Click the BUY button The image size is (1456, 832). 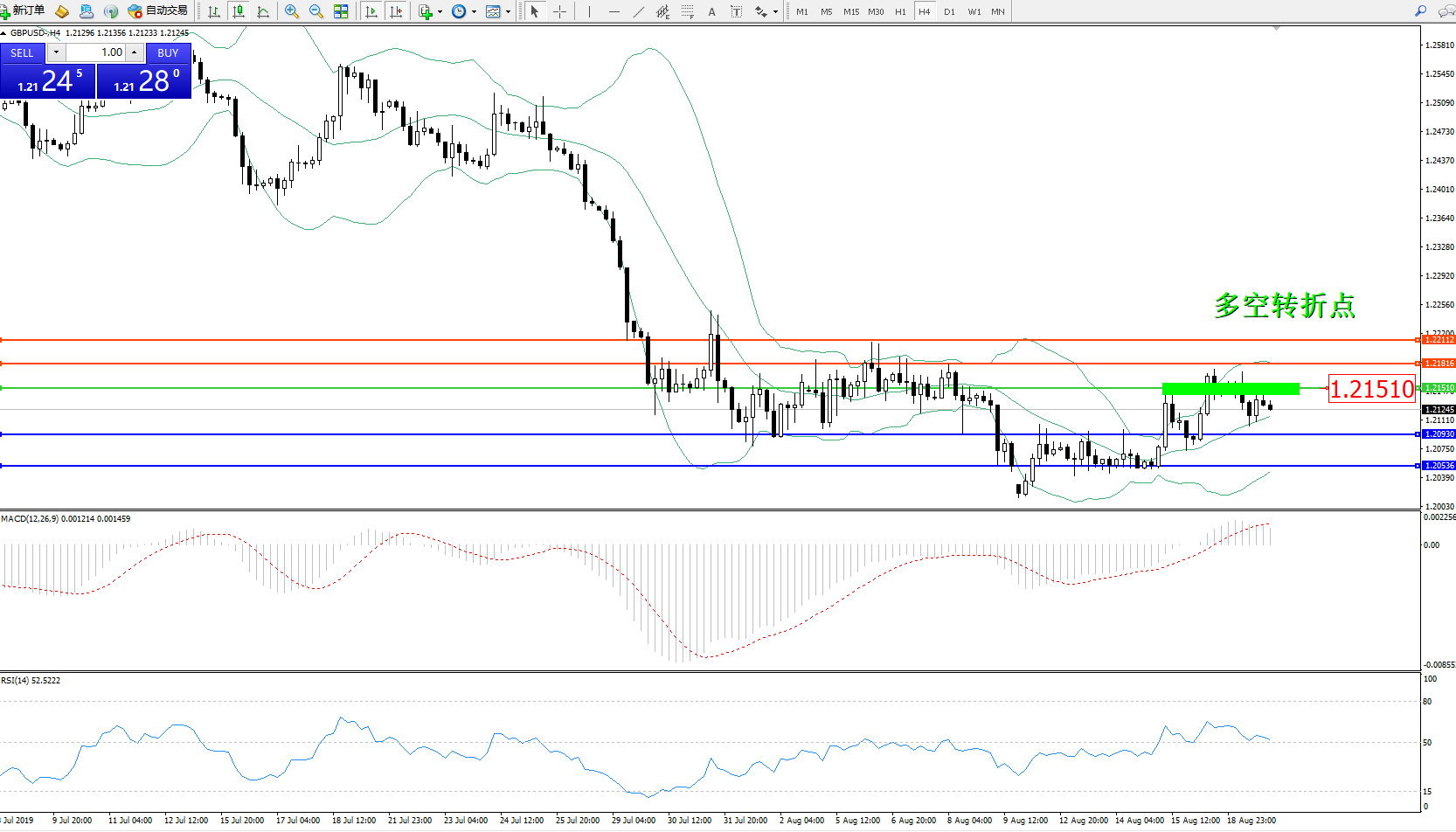[168, 52]
